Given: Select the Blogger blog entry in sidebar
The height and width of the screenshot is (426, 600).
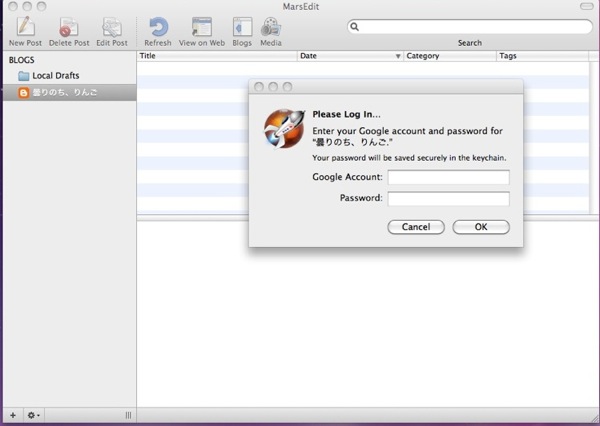Looking at the screenshot, I should click(x=70, y=93).
